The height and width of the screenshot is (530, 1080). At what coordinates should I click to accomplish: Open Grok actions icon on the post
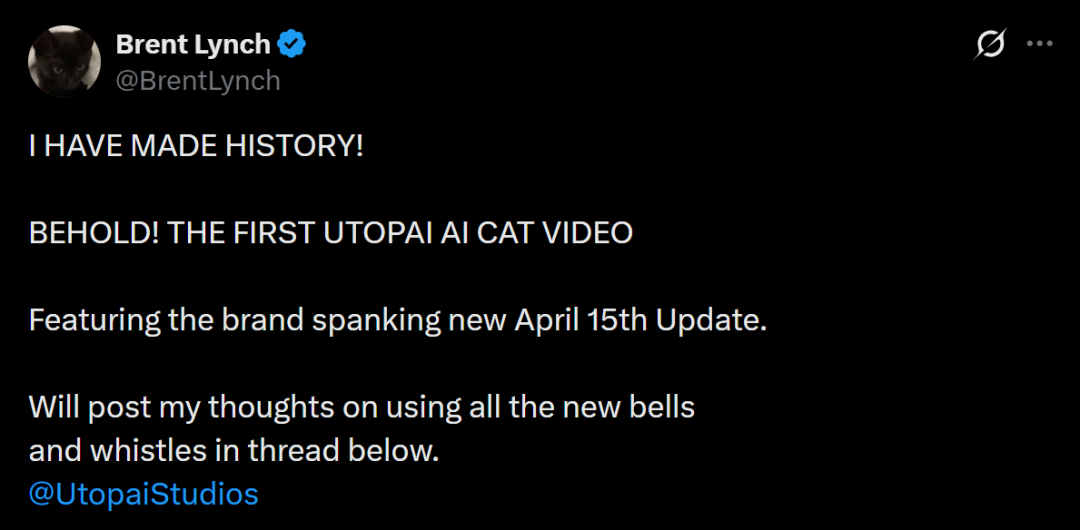990,44
